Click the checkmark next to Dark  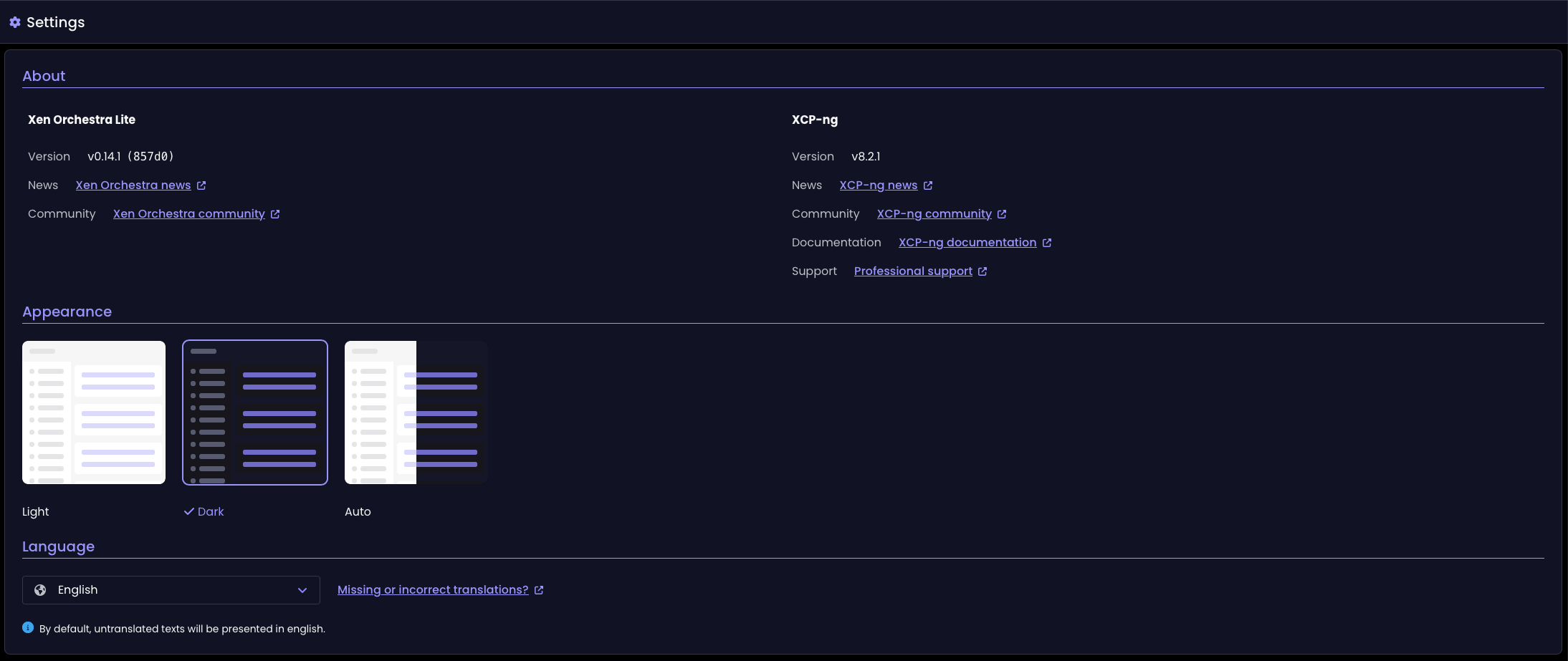189,511
